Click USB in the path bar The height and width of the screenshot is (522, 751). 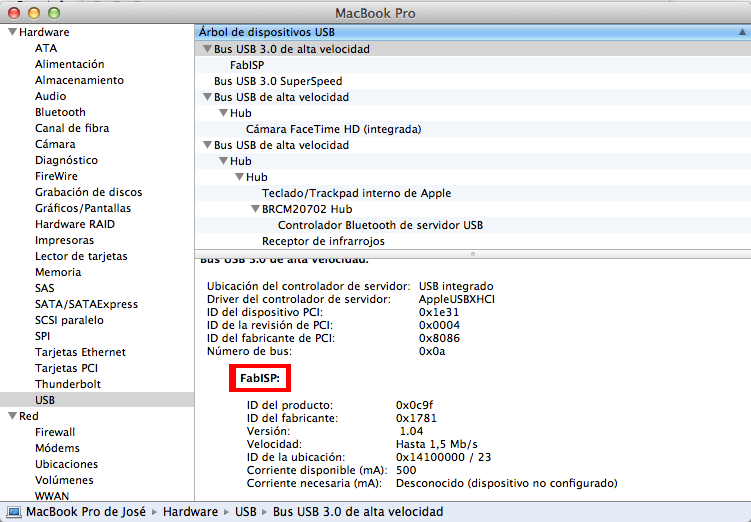coord(246,512)
